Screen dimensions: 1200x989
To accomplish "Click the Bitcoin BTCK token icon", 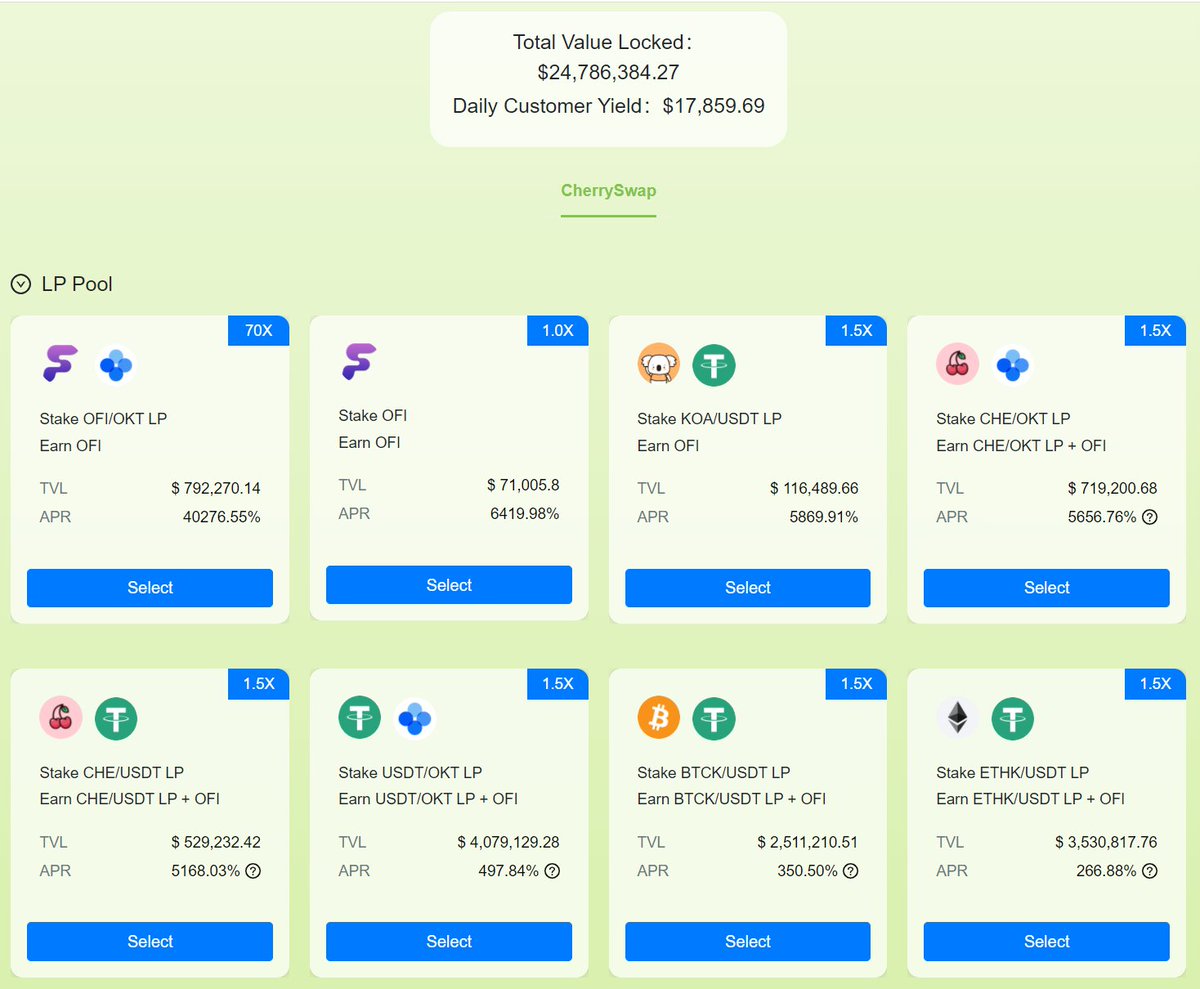I will [x=658, y=718].
